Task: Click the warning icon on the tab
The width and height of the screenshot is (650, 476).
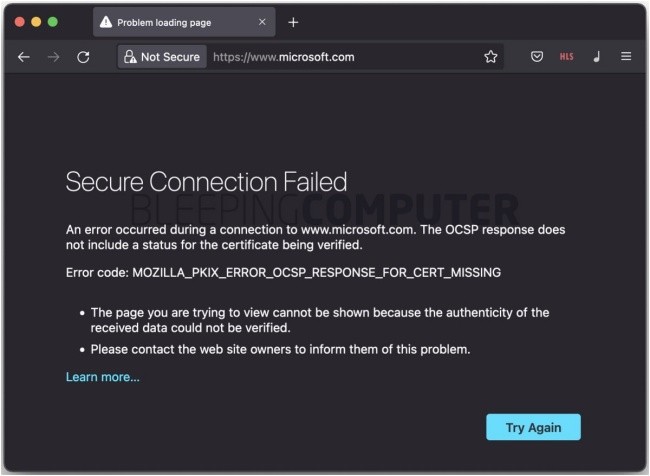Action: tap(106, 22)
